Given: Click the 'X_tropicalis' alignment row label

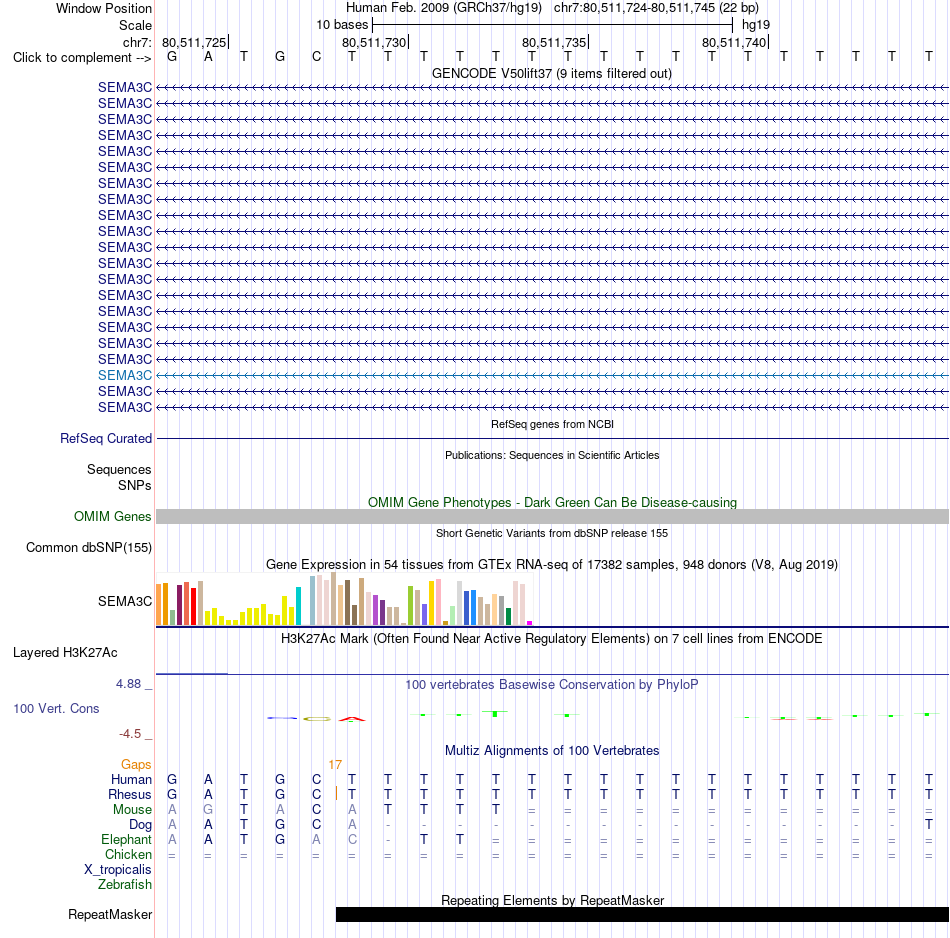Looking at the screenshot, I should 118,870.
